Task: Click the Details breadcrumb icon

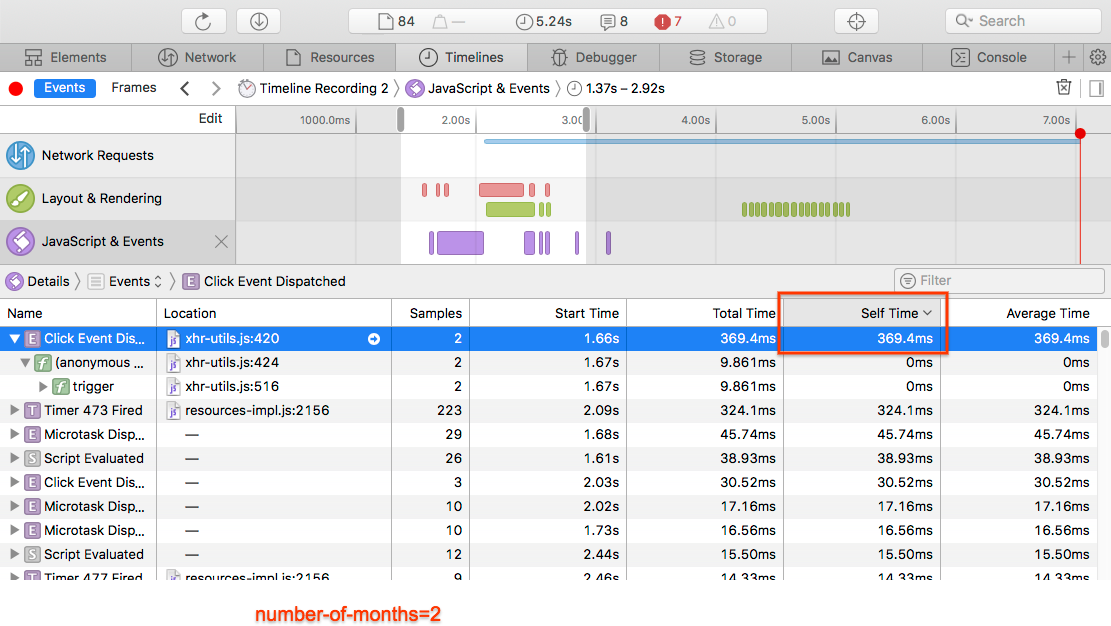Action: coord(14,281)
